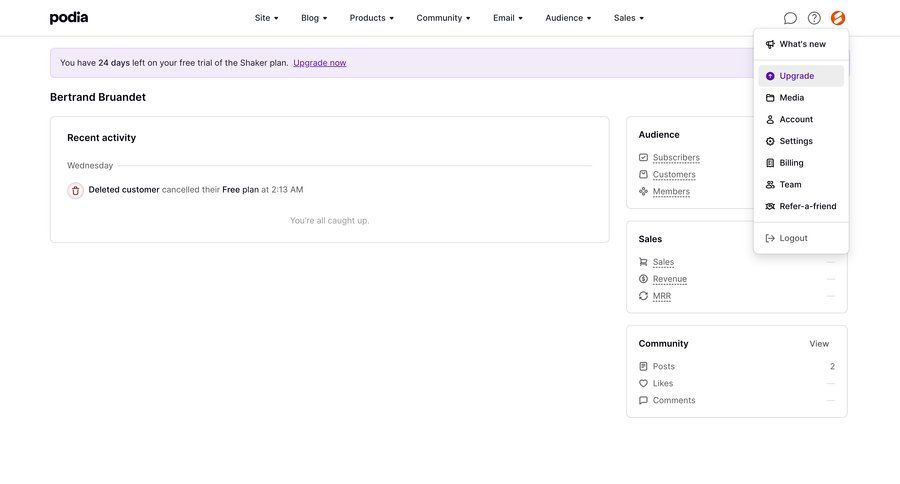
Task: Select Refer-a-friend menu entry
Action: click(801, 206)
